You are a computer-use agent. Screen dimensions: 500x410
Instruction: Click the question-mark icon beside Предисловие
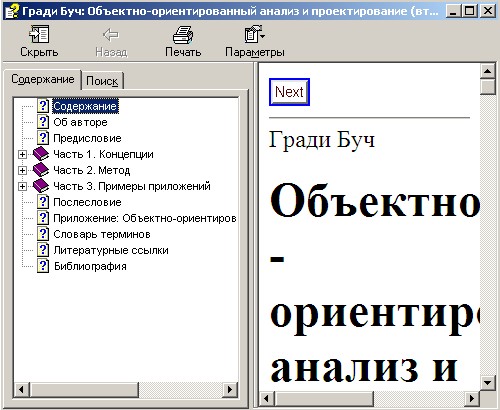(x=43, y=138)
